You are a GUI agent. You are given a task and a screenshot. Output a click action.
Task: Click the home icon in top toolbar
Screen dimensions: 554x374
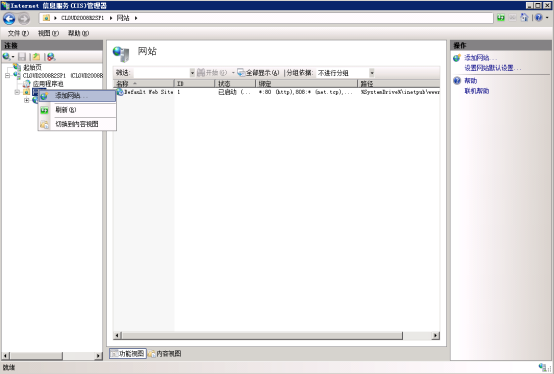point(524,18)
